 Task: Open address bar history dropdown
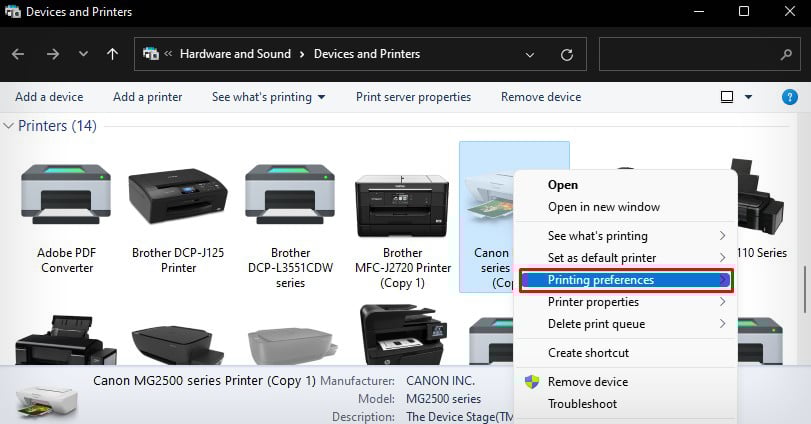(530, 54)
